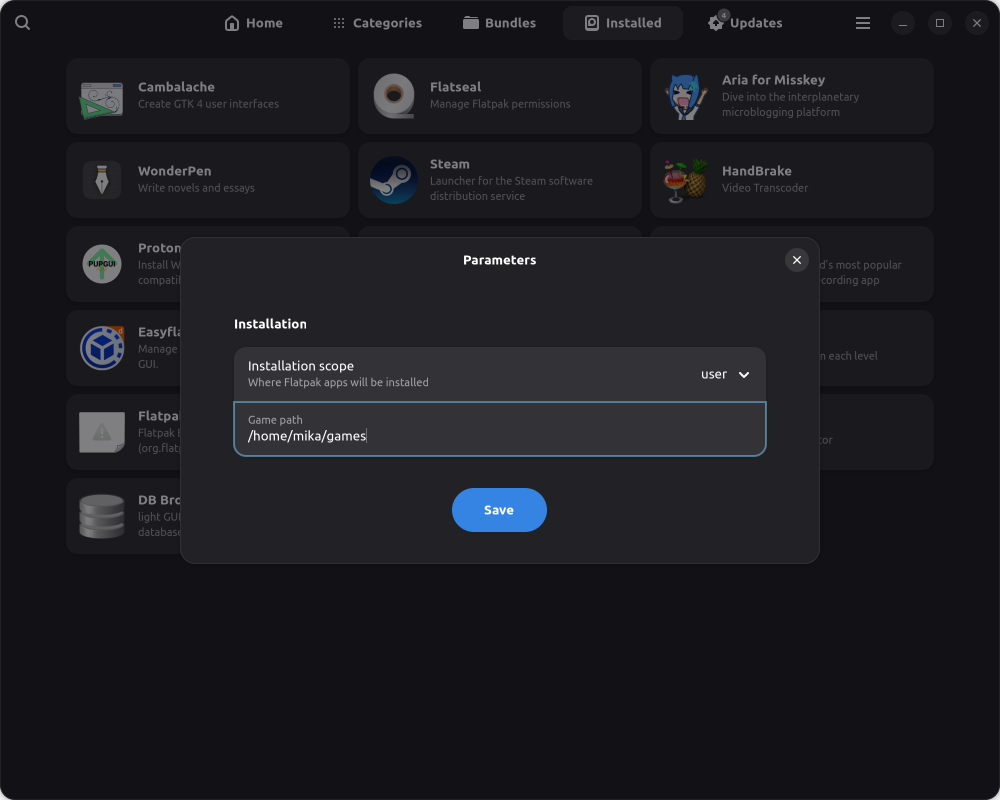Open the Bundles tab
The height and width of the screenshot is (800, 1000).
click(x=499, y=23)
